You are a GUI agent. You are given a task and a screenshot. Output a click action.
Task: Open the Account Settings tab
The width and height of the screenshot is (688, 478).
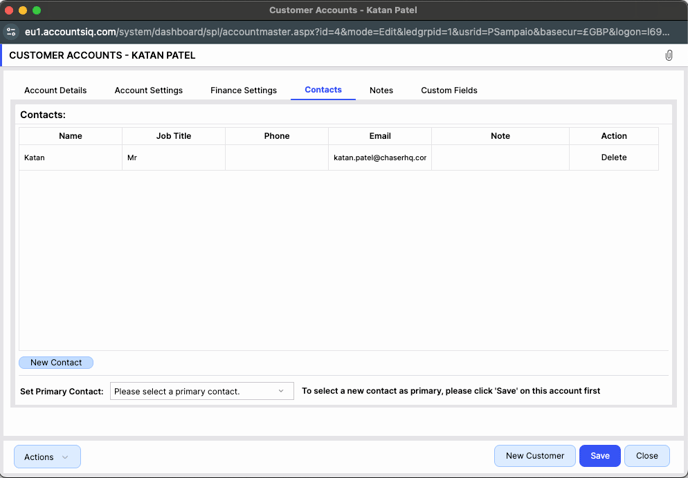(x=148, y=90)
